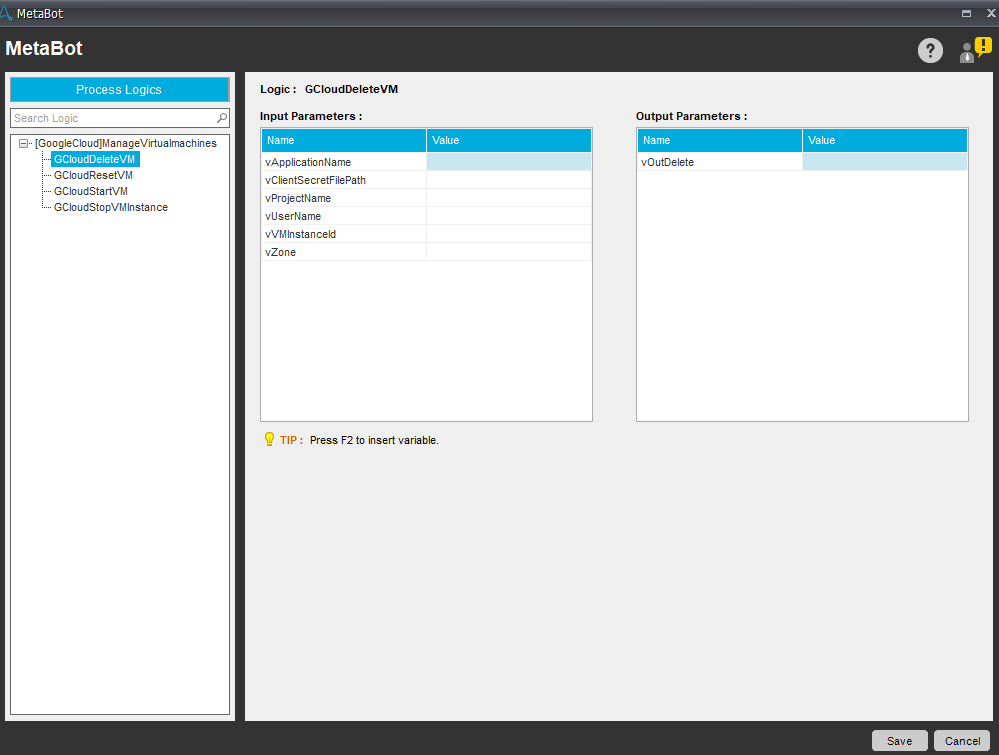
Task: Select GCloudStartVM logic in tree
Action: point(90,191)
